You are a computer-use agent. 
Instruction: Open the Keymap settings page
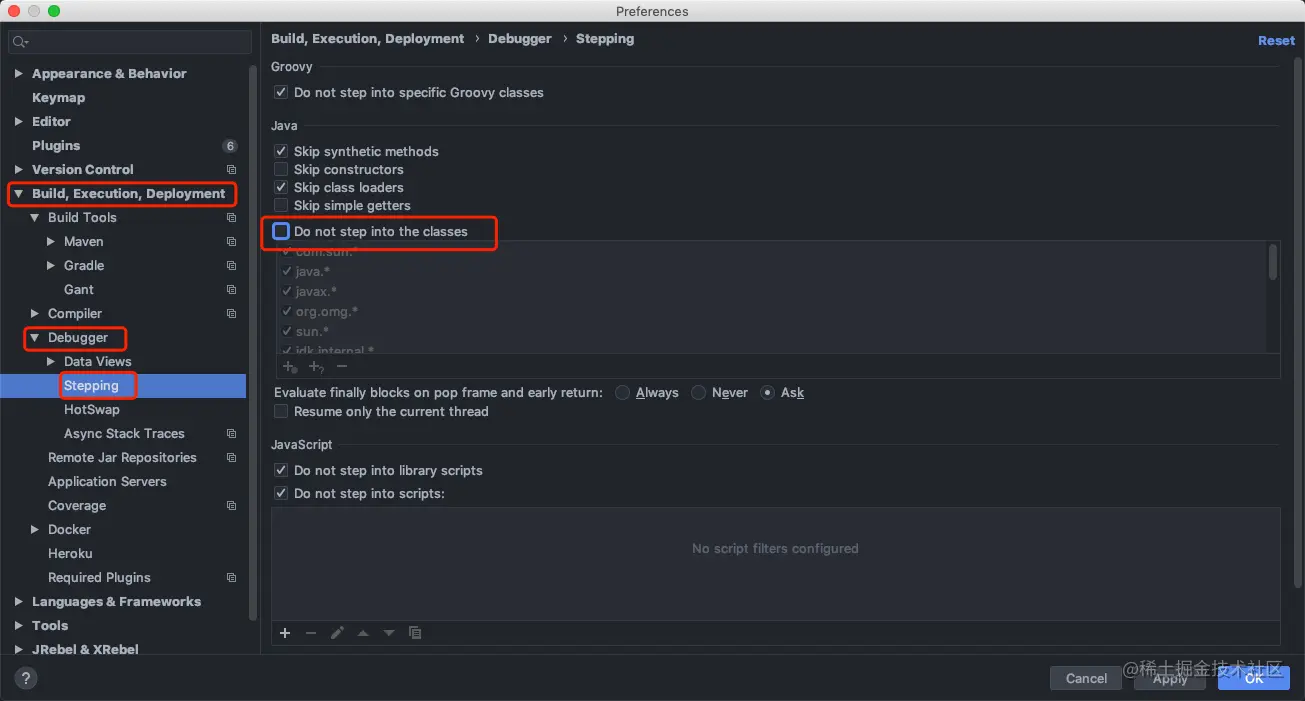pyautogui.click(x=58, y=98)
